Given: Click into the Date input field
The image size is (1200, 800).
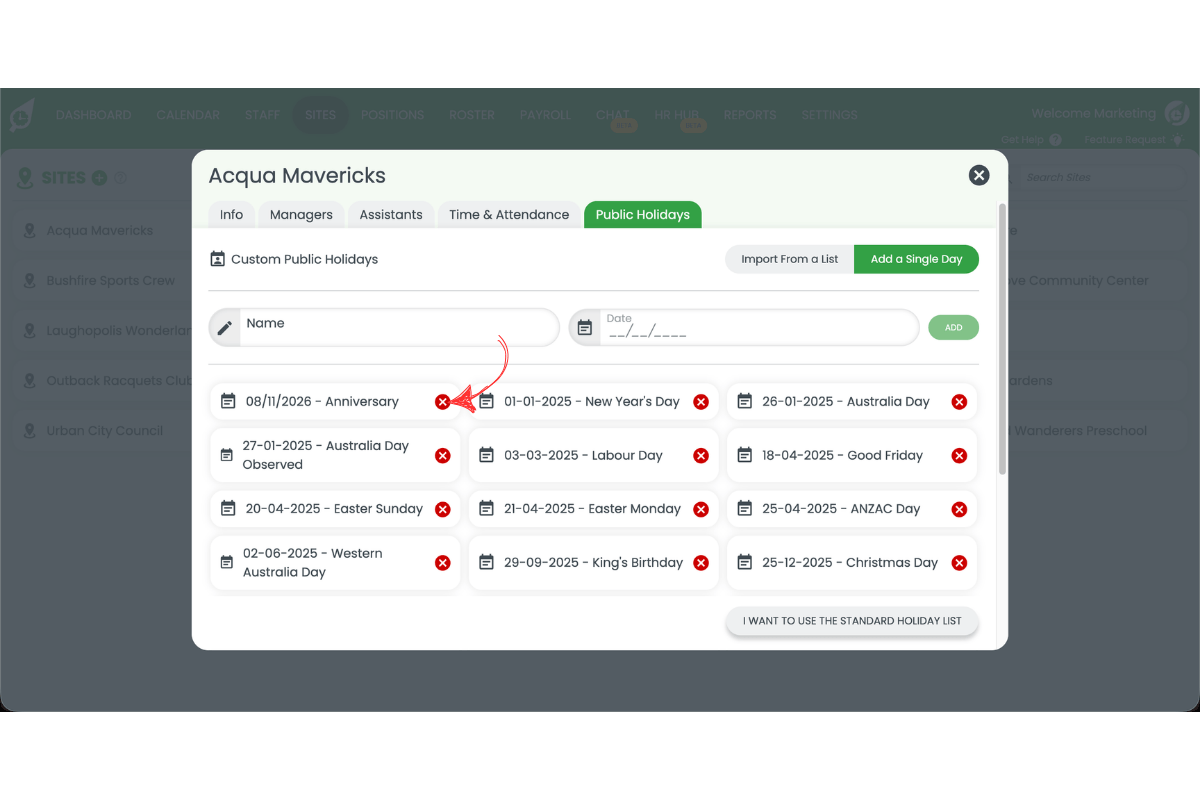Looking at the screenshot, I should pos(756,332).
